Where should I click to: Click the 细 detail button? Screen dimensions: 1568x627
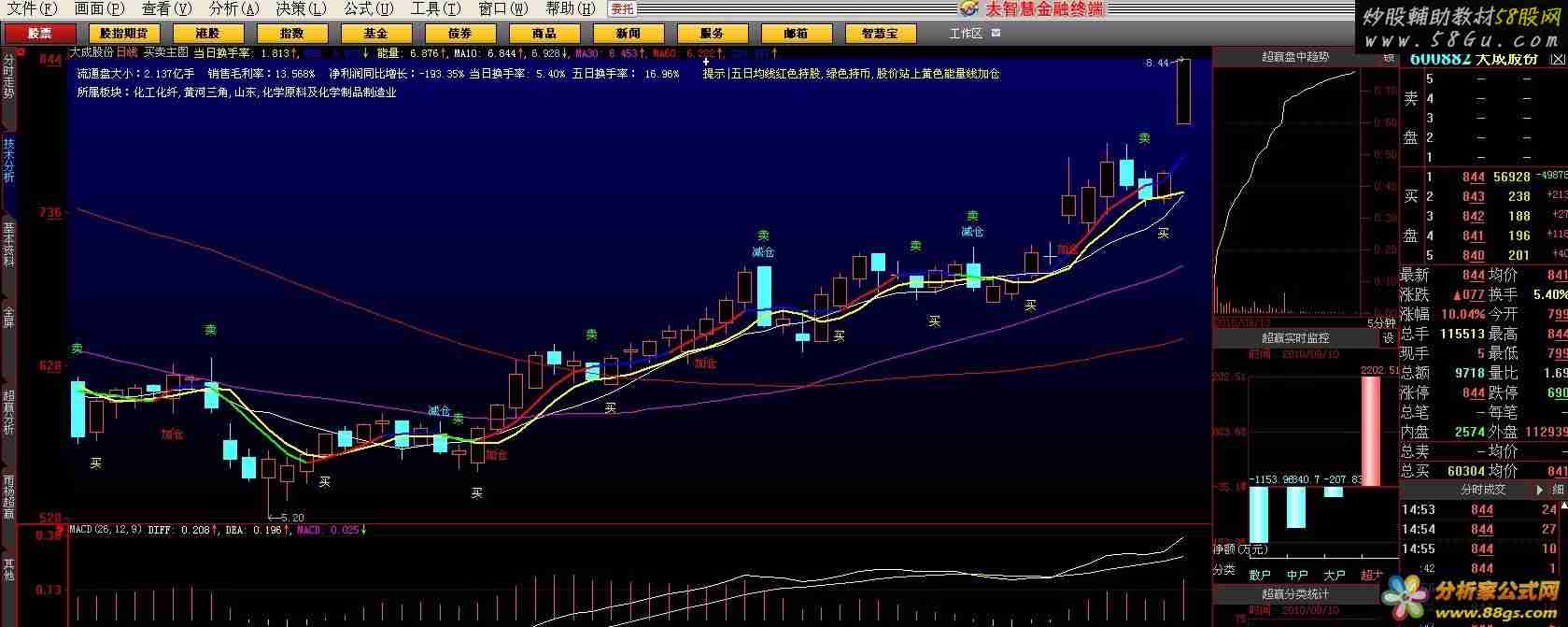[x=1558, y=490]
